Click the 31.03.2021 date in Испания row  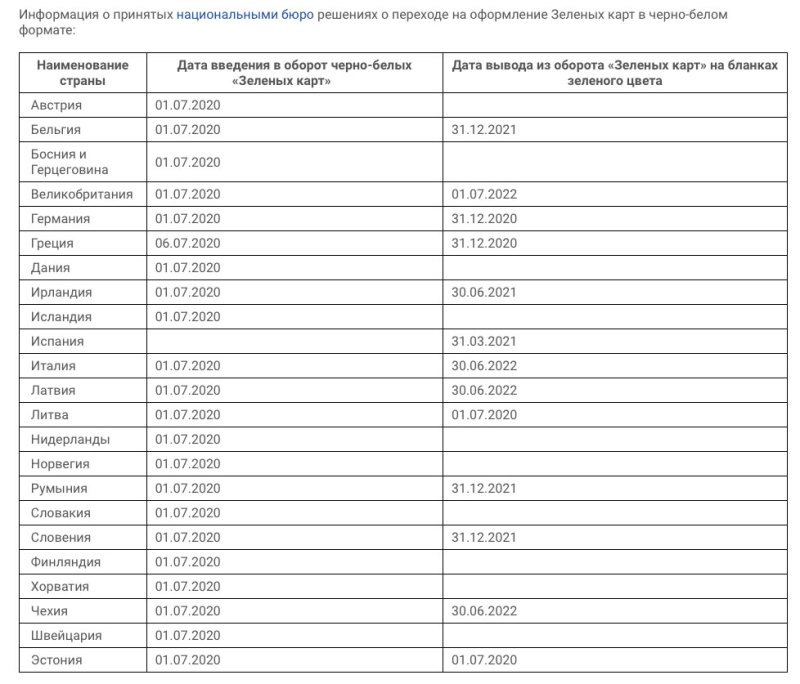pos(484,341)
